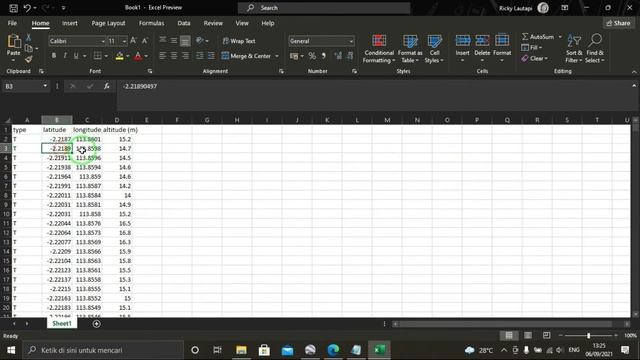Switch to Page Layout view icon
This screenshot has width=640, height=360.
528,336
